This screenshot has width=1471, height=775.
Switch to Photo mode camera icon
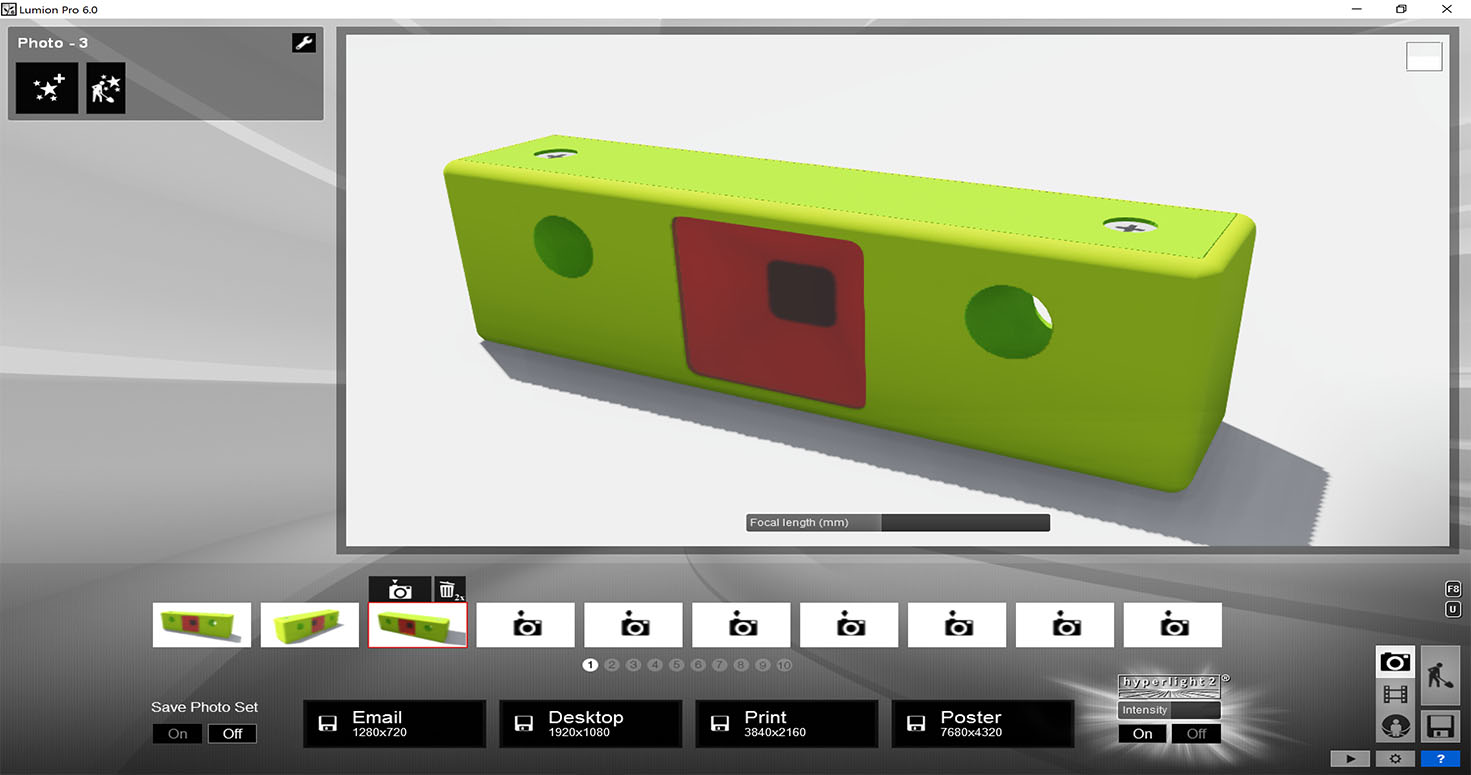pyautogui.click(x=1395, y=662)
